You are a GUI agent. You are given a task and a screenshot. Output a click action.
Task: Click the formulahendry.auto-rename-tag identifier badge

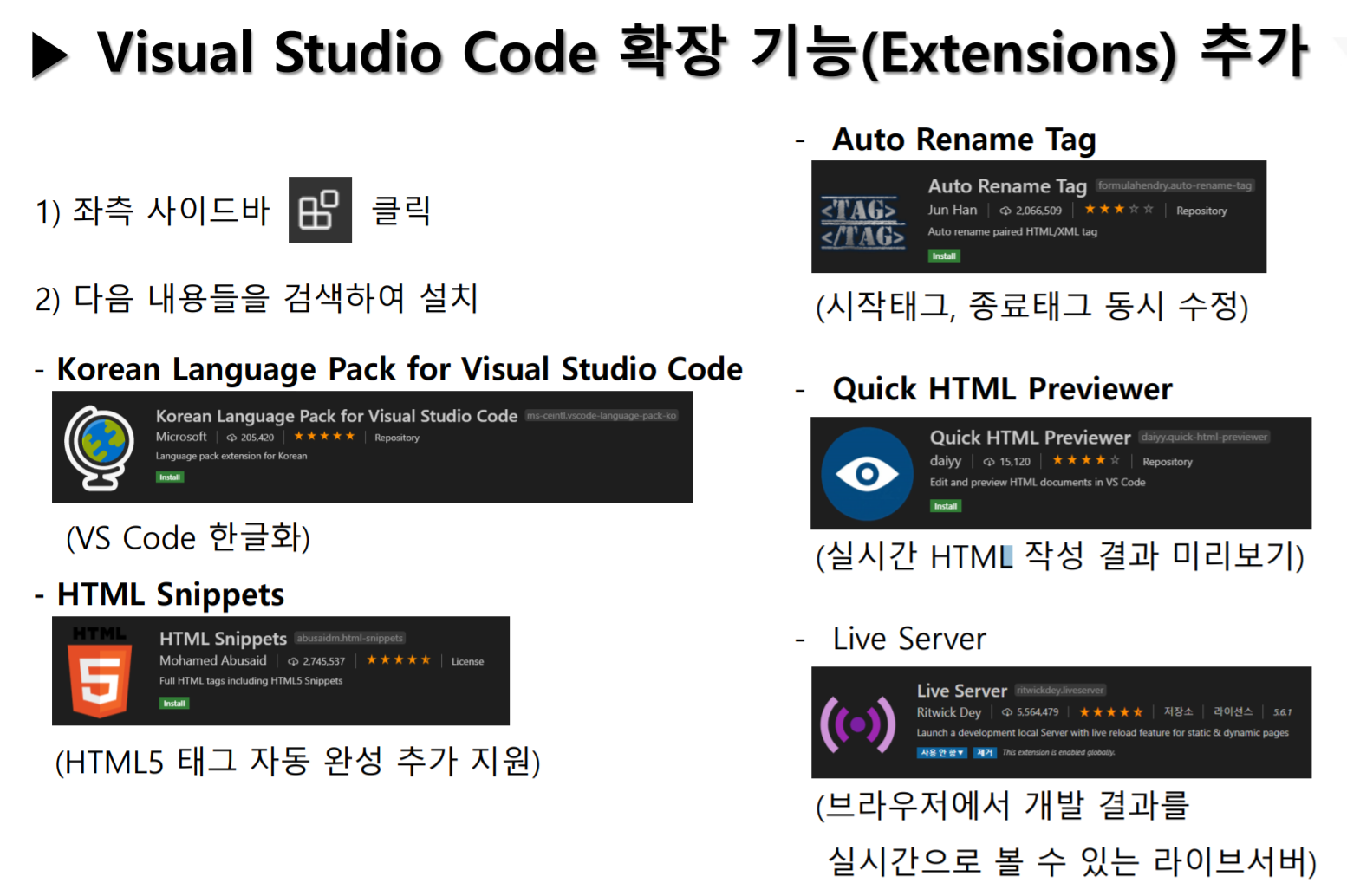tap(1175, 185)
